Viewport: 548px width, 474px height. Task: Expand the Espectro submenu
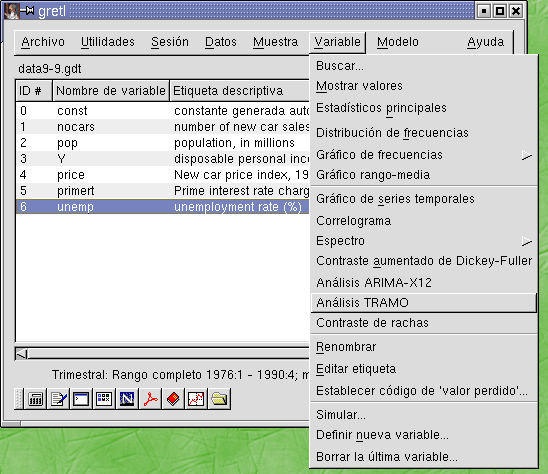point(424,241)
